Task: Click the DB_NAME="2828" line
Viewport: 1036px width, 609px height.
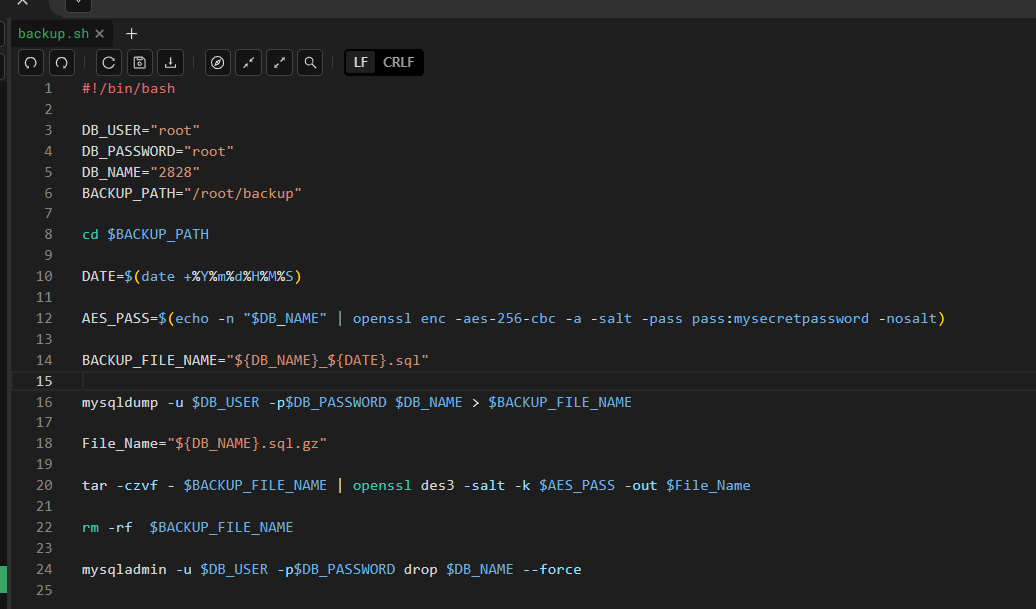Action: pyautogui.click(x=141, y=172)
